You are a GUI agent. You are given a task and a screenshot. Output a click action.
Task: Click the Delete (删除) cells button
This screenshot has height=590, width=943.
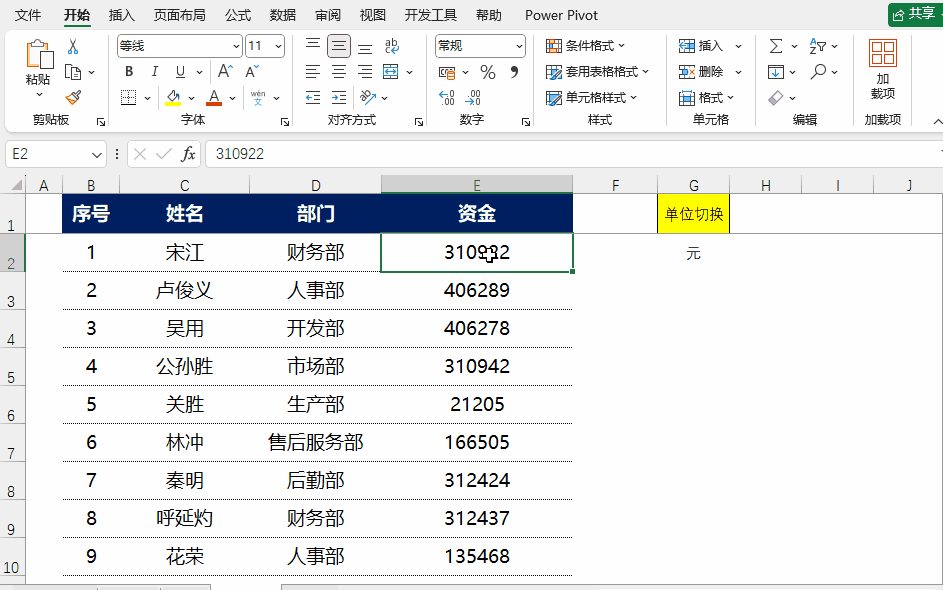[x=701, y=72]
